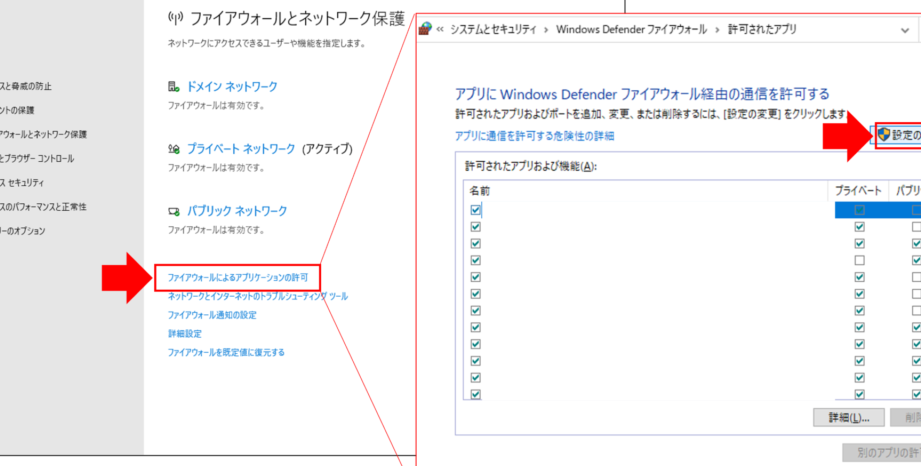Click the firewall antenna icon beside the page title
This screenshot has width=921, height=466.
click(176, 18)
